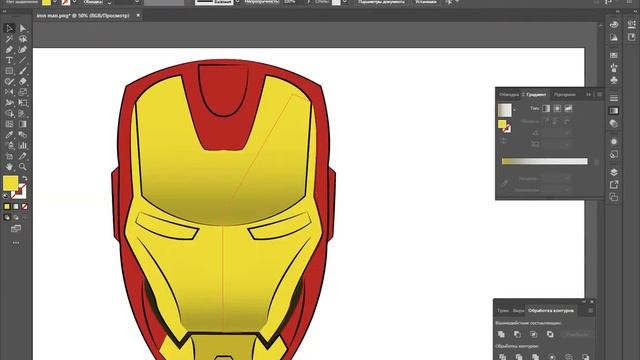Select the Scale tool
Image resolution: width=640 pixels, height=360 pixels.
coord(23,92)
